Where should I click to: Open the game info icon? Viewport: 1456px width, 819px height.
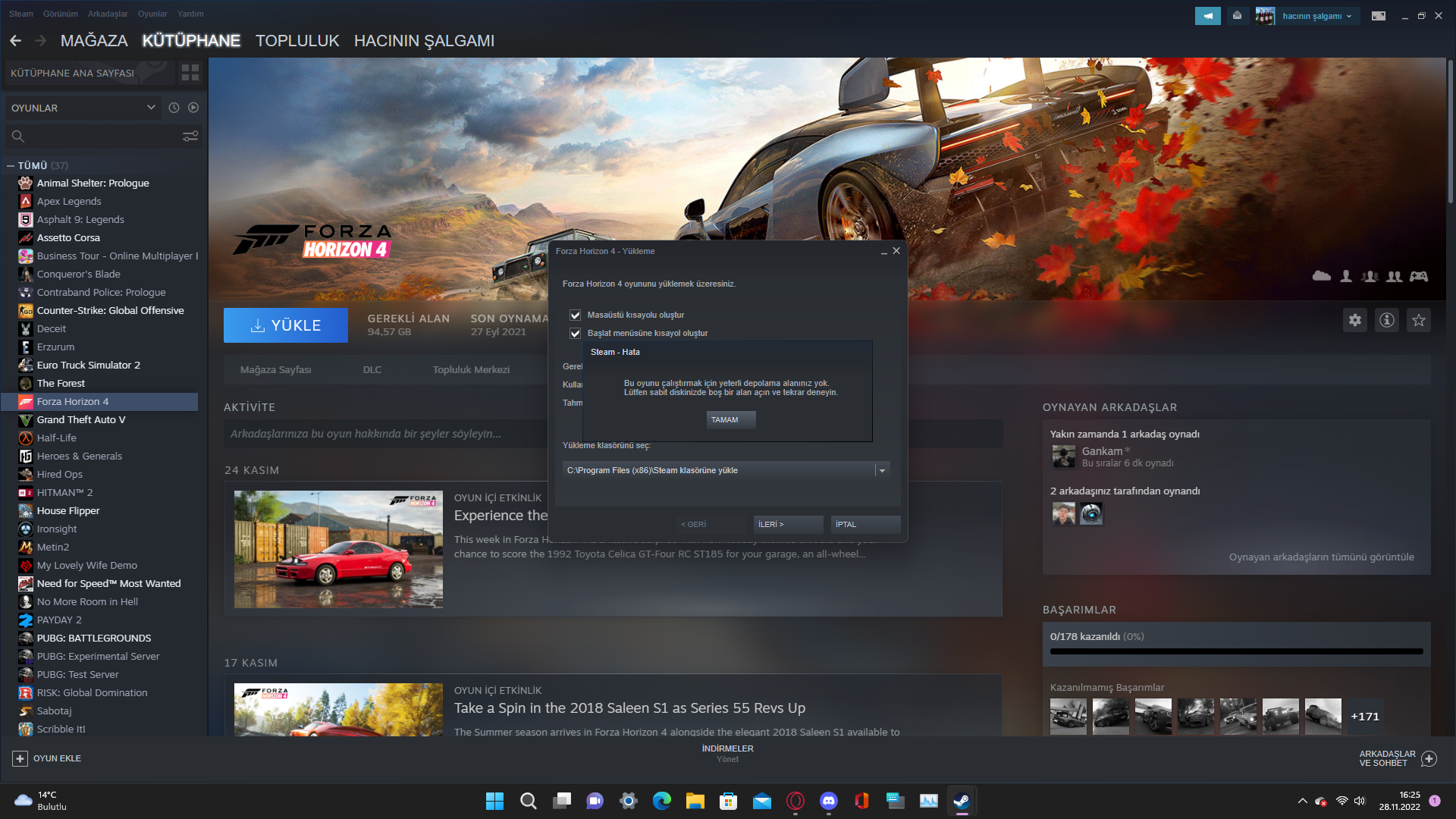(x=1386, y=320)
